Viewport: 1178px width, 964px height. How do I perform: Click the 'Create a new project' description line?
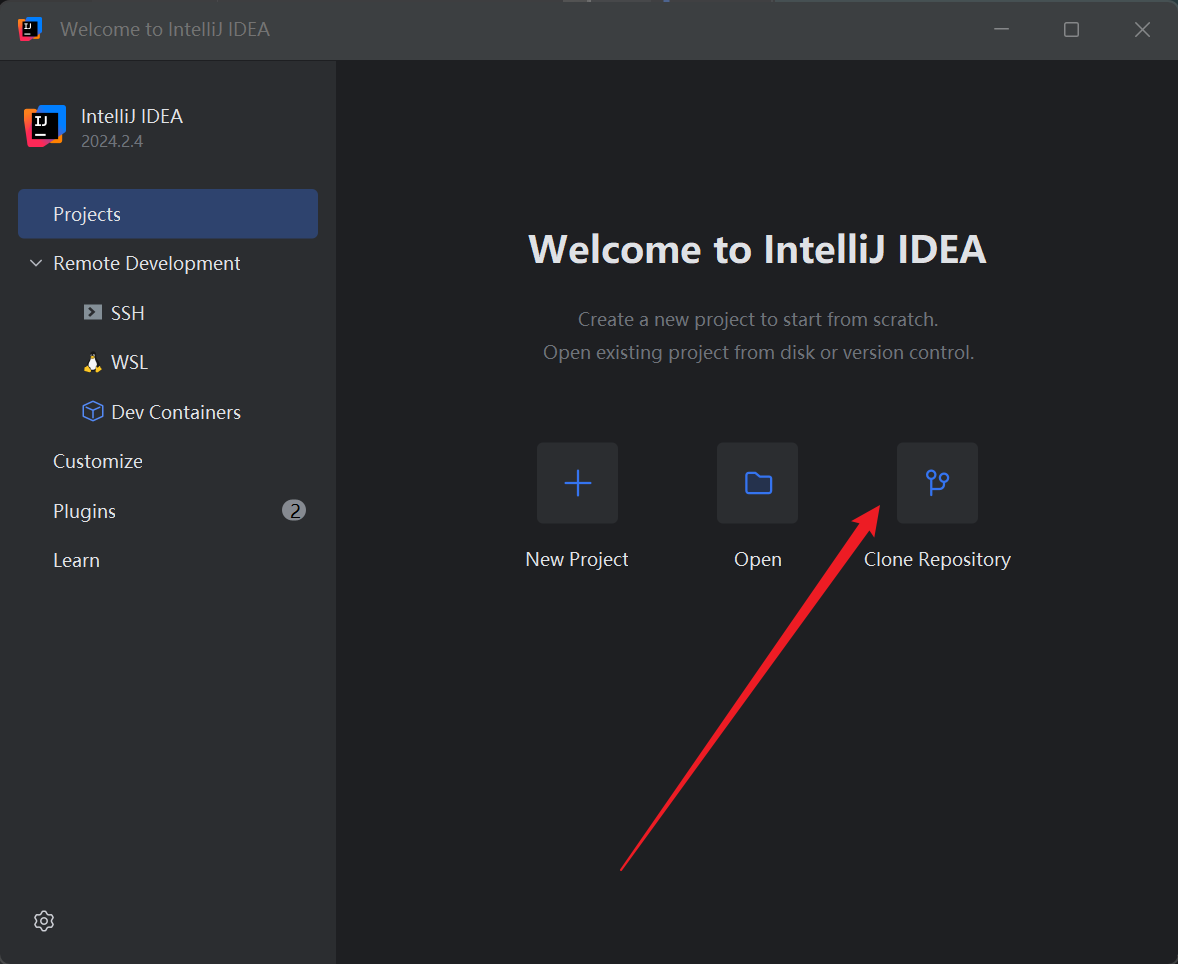click(x=757, y=320)
